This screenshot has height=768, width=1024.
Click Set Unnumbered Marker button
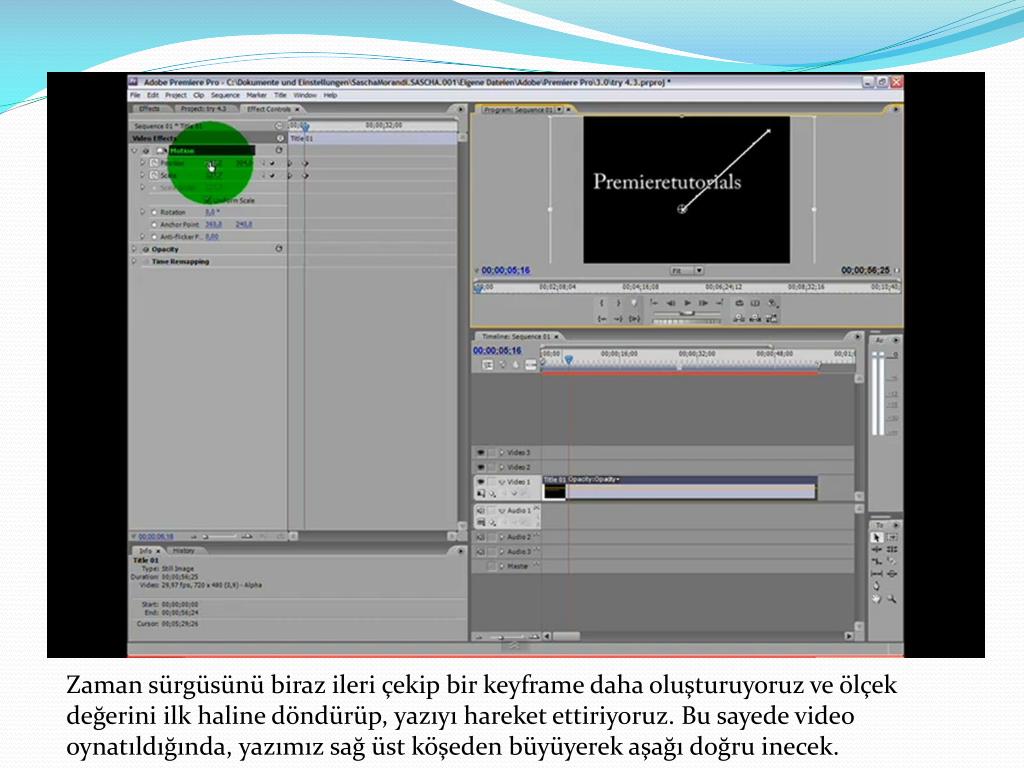coord(633,303)
